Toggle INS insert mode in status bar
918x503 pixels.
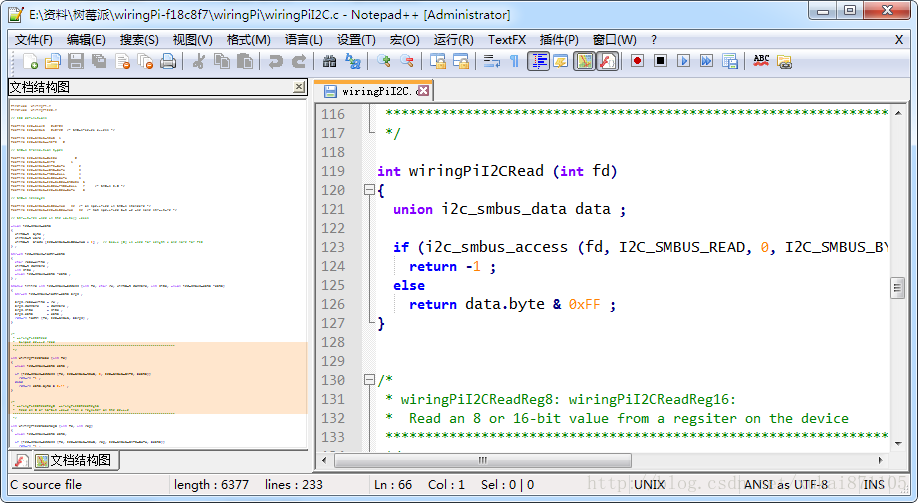tap(874, 484)
